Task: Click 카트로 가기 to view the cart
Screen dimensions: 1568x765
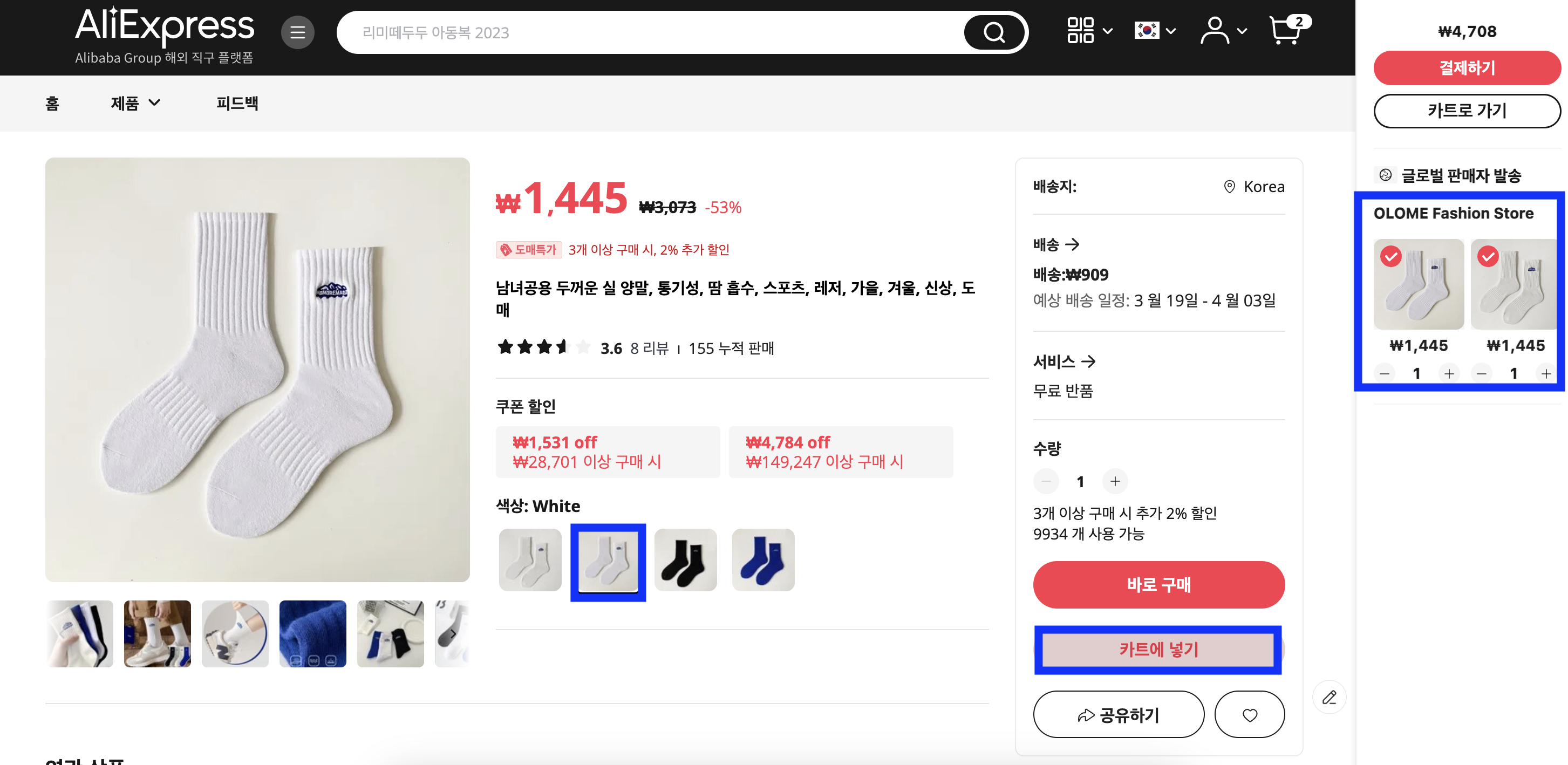Action: click(1467, 111)
